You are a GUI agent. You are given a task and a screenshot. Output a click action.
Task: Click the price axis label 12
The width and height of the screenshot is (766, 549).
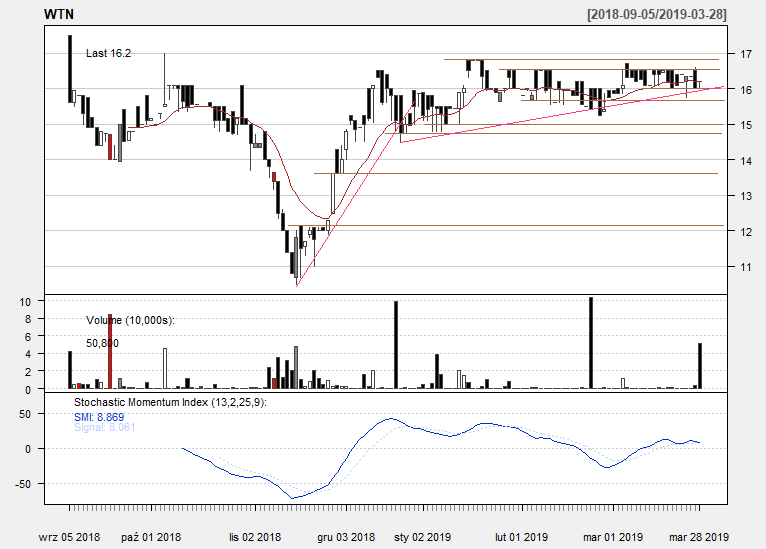[x=745, y=232]
